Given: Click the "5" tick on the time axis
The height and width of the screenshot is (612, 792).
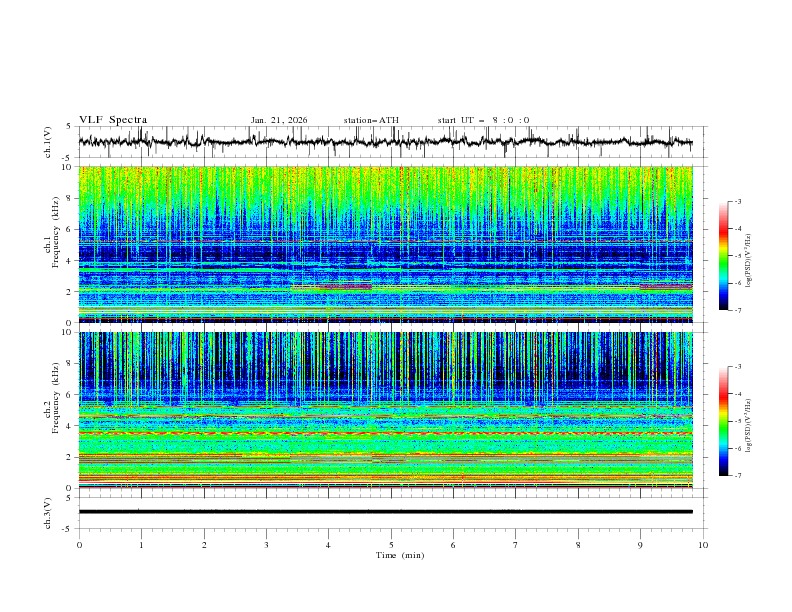Looking at the screenshot, I should 391,545.
